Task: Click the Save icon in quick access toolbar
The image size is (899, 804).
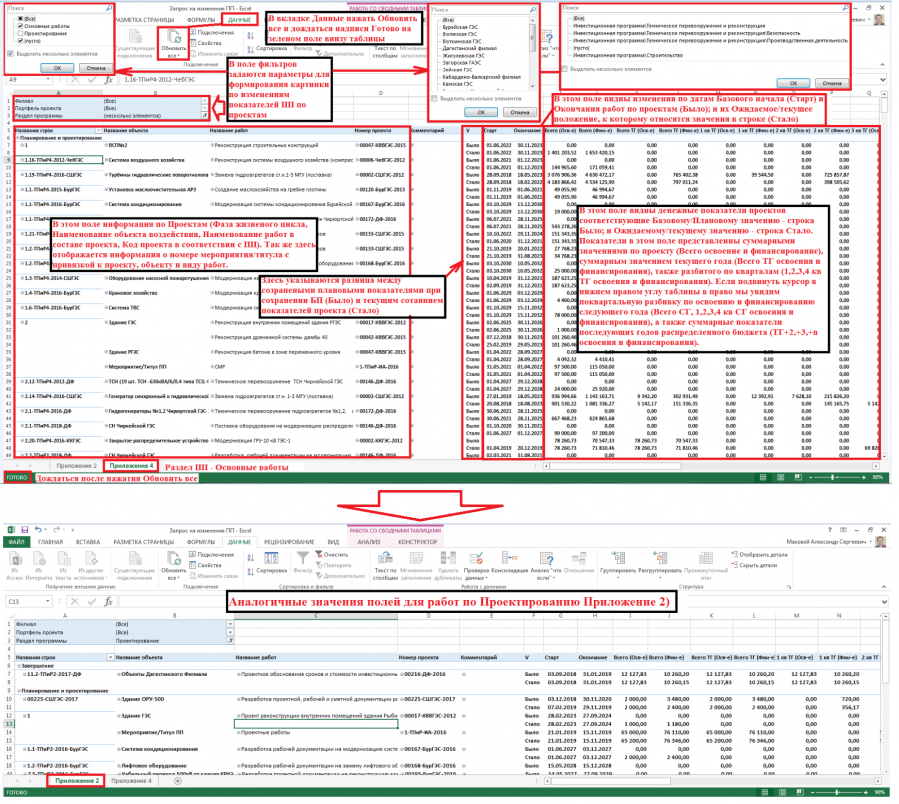Action: tap(25, 530)
